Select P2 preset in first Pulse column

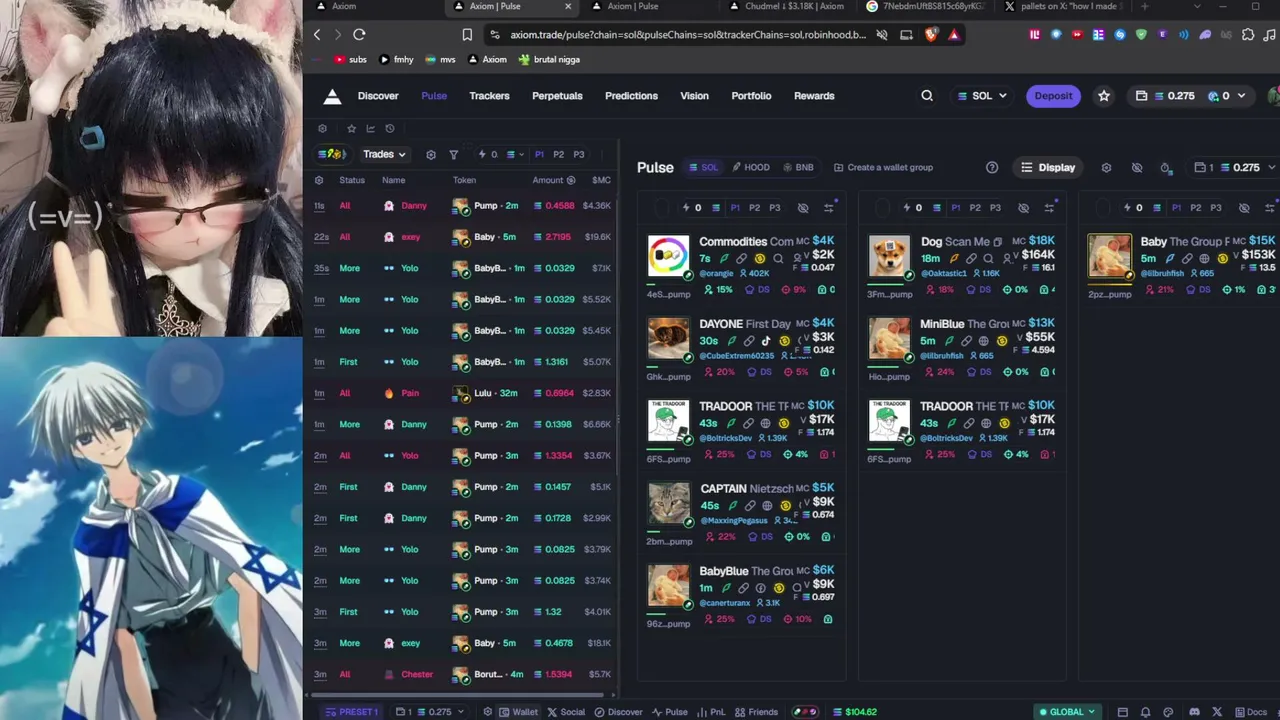point(755,208)
